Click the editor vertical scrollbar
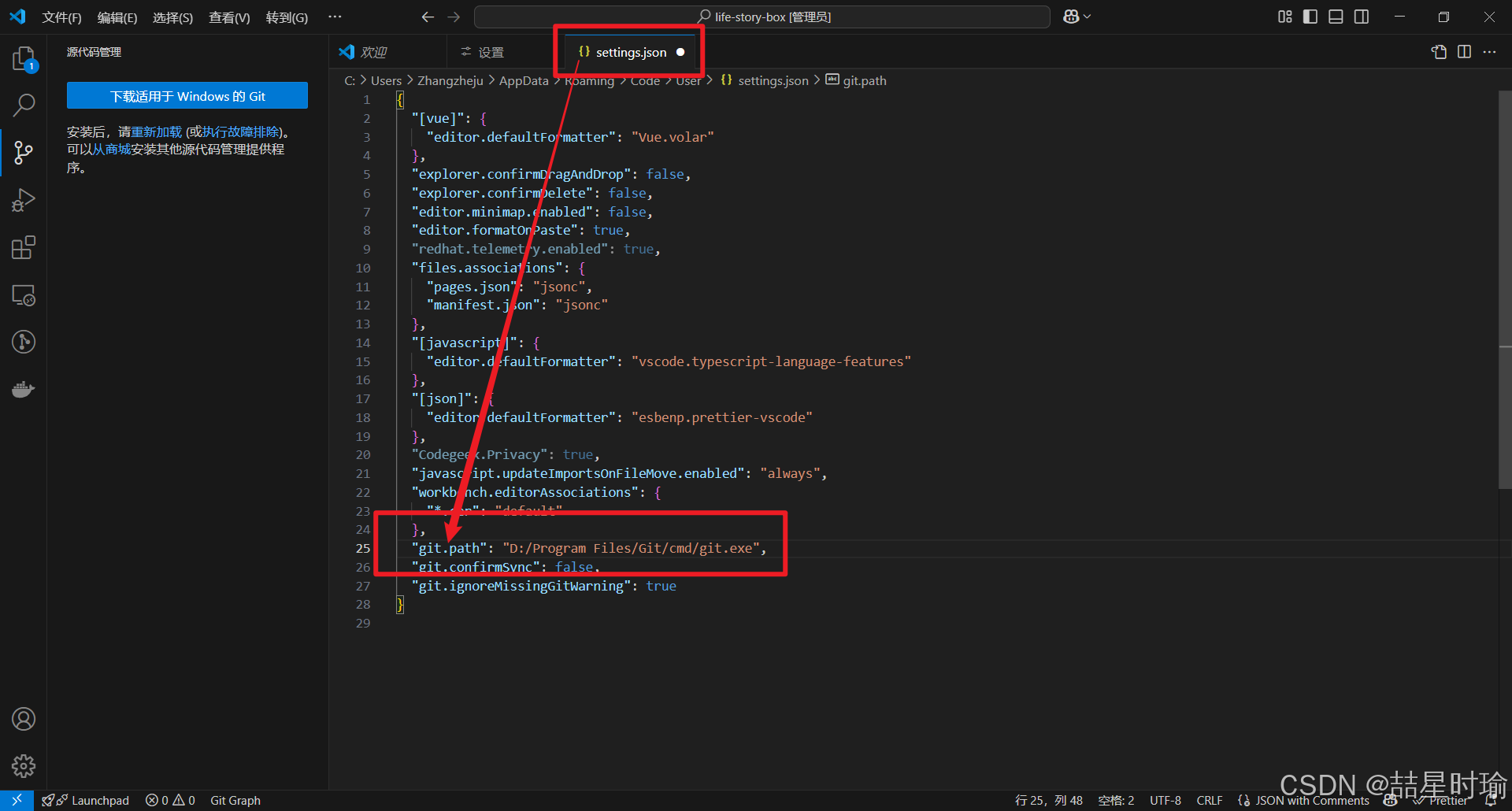The image size is (1512, 811). click(x=1505, y=290)
